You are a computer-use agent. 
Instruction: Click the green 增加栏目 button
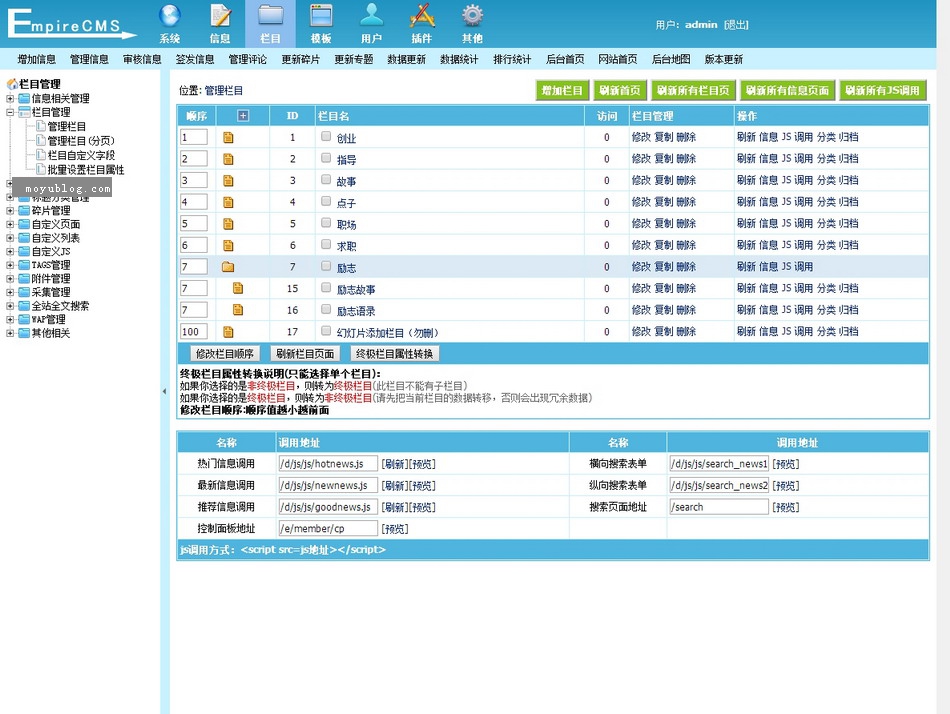click(562, 90)
